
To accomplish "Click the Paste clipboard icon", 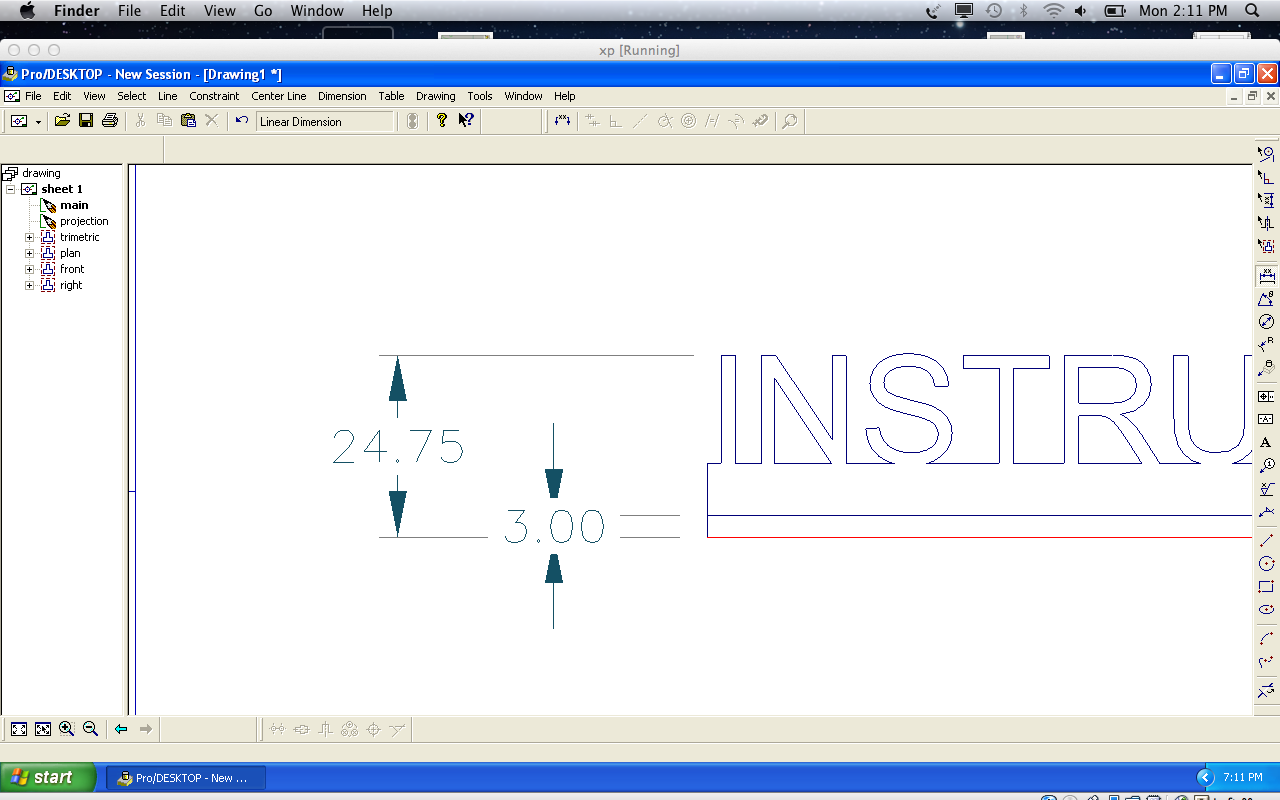I will pos(188,121).
